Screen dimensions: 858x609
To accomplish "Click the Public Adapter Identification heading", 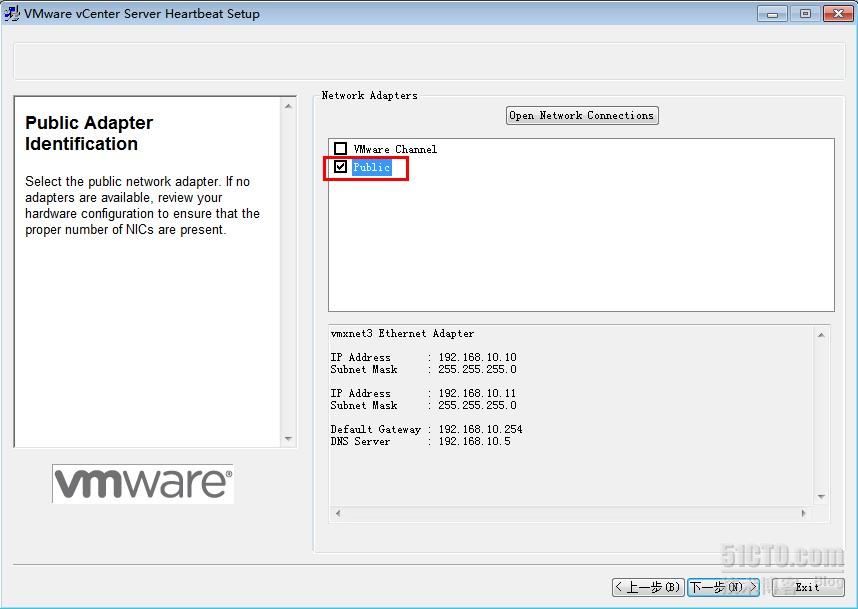I will (x=89, y=133).
